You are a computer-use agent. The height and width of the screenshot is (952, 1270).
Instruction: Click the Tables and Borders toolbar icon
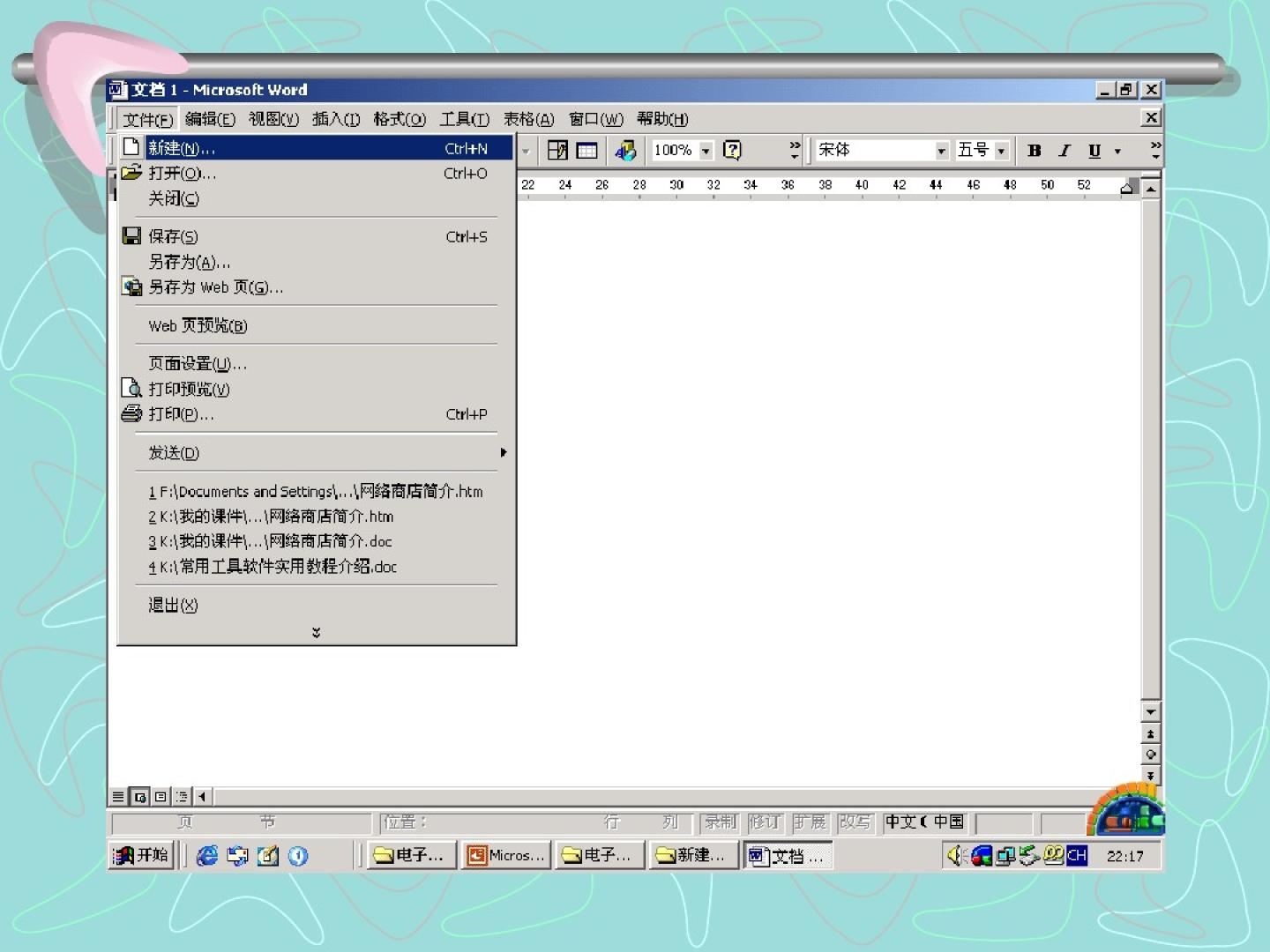[557, 151]
